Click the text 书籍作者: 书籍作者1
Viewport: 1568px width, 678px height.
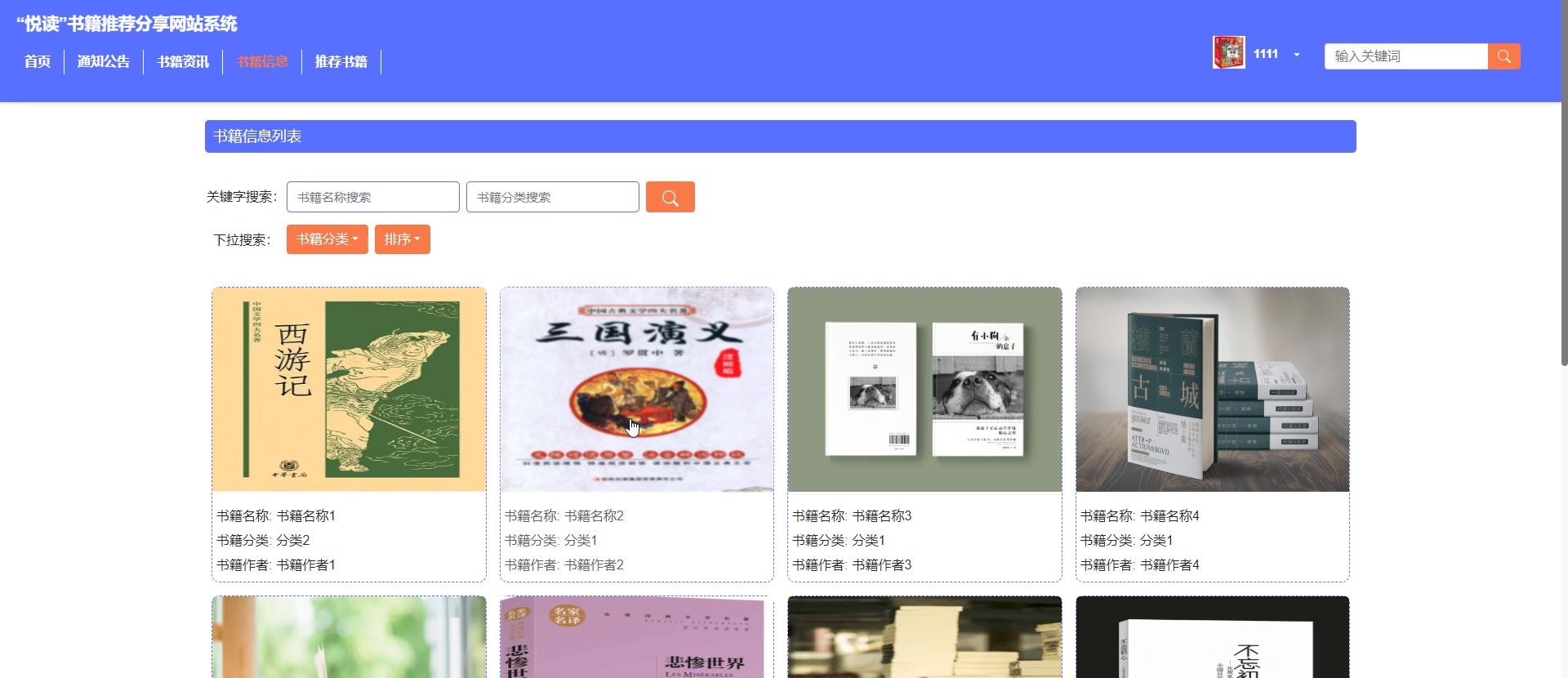(x=276, y=565)
